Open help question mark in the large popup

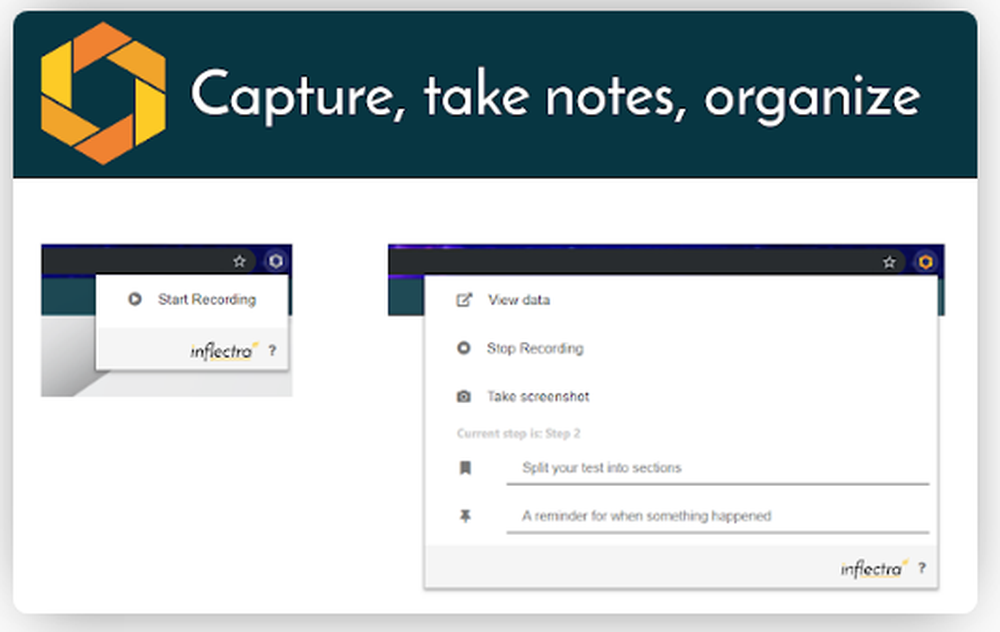922,568
